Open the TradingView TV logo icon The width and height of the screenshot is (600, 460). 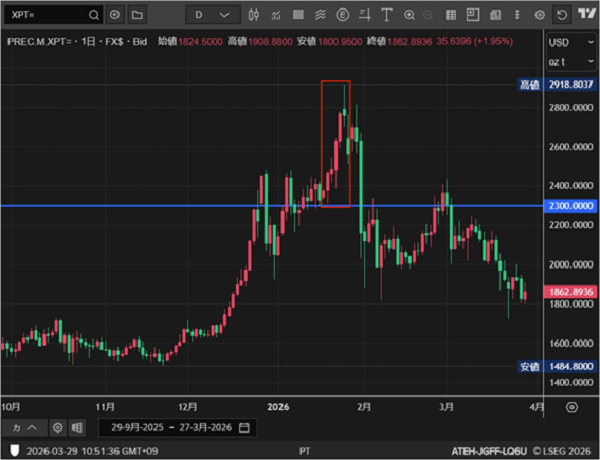(x=584, y=15)
